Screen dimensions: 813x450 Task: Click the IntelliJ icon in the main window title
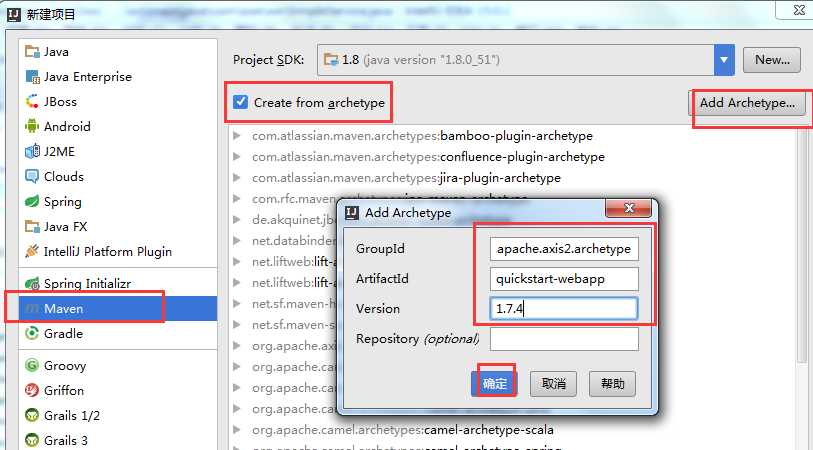coord(14,15)
